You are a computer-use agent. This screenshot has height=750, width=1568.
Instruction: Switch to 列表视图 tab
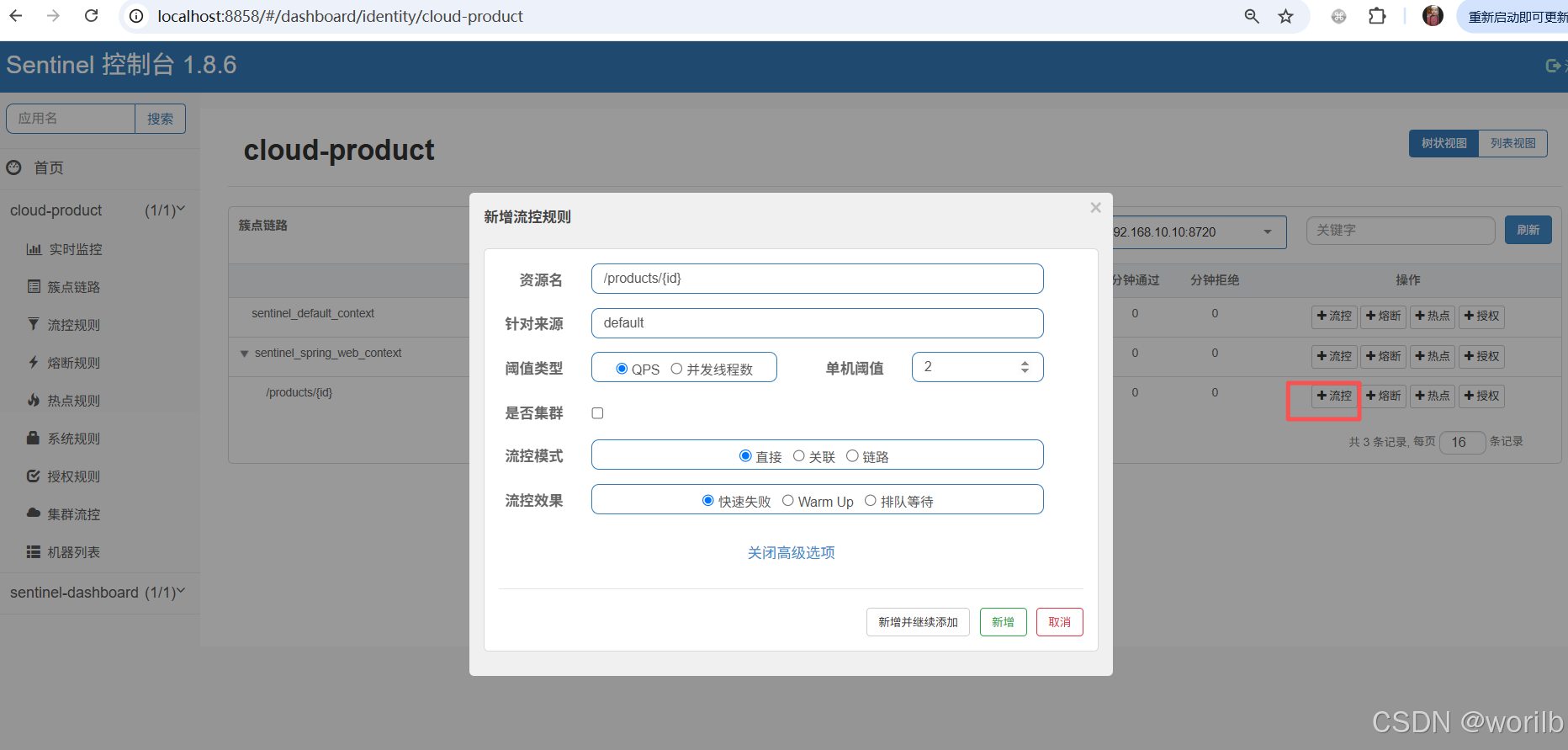coord(1512,143)
